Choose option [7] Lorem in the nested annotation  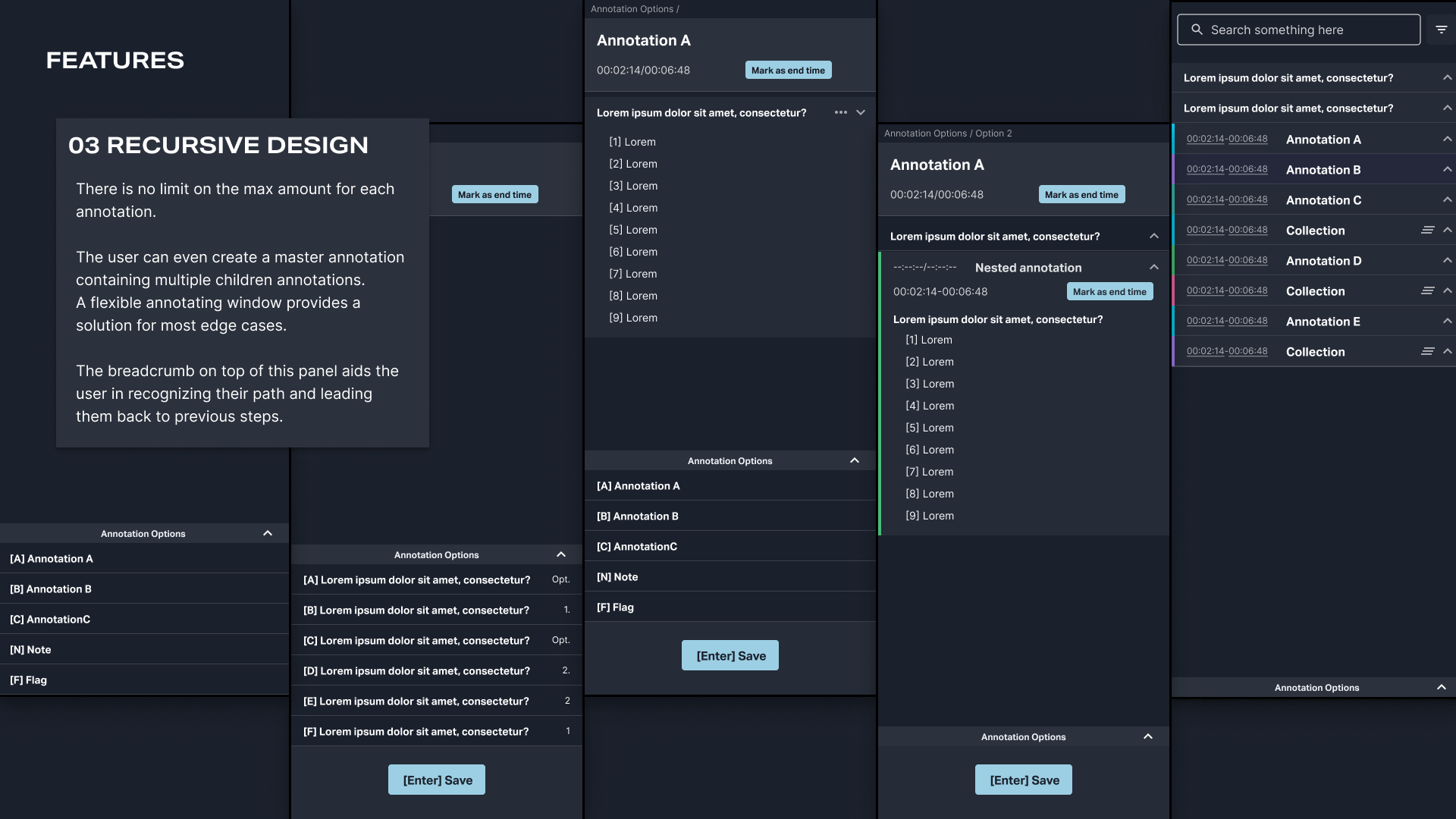click(x=929, y=472)
